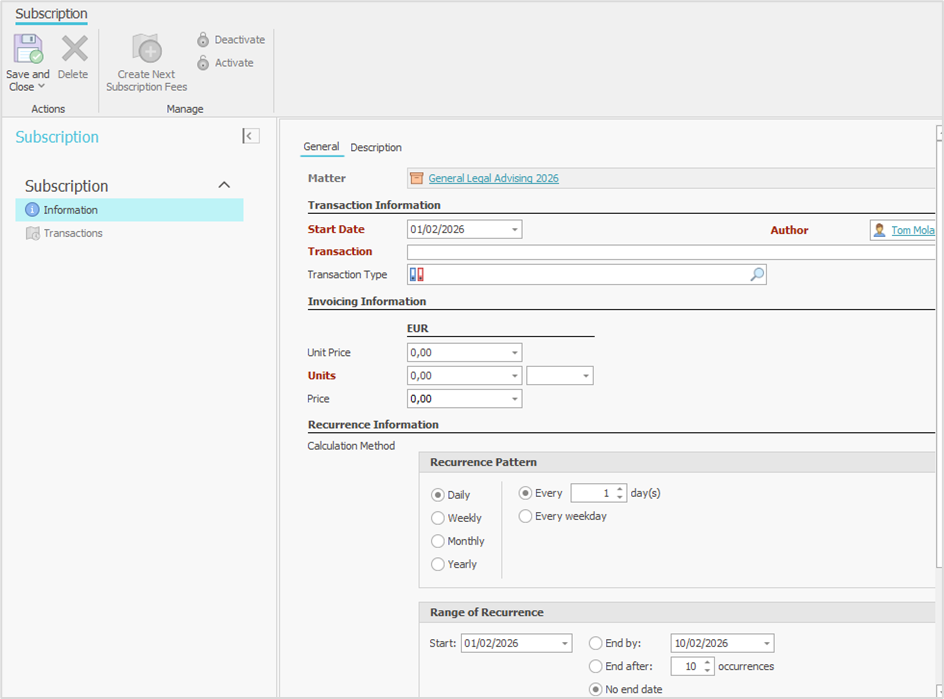The image size is (944, 699).
Task: Choose the Every weekday option
Action: (526, 516)
